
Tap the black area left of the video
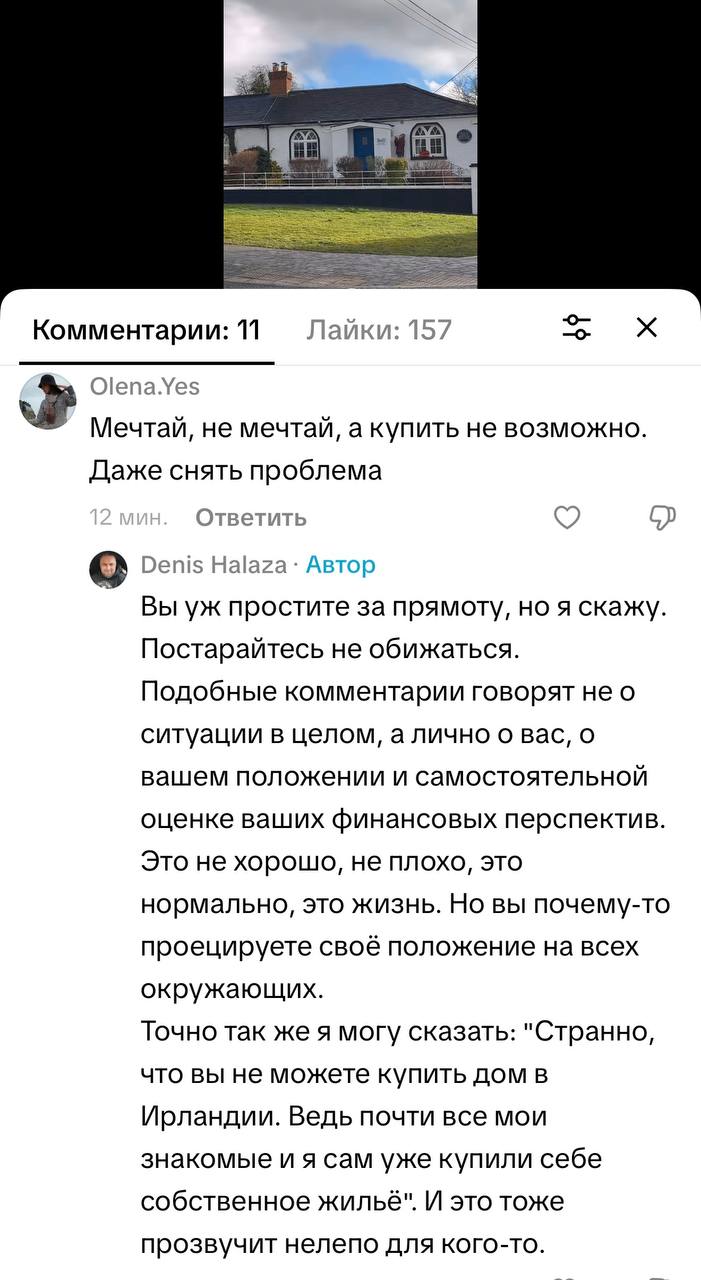(x=110, y=144)
